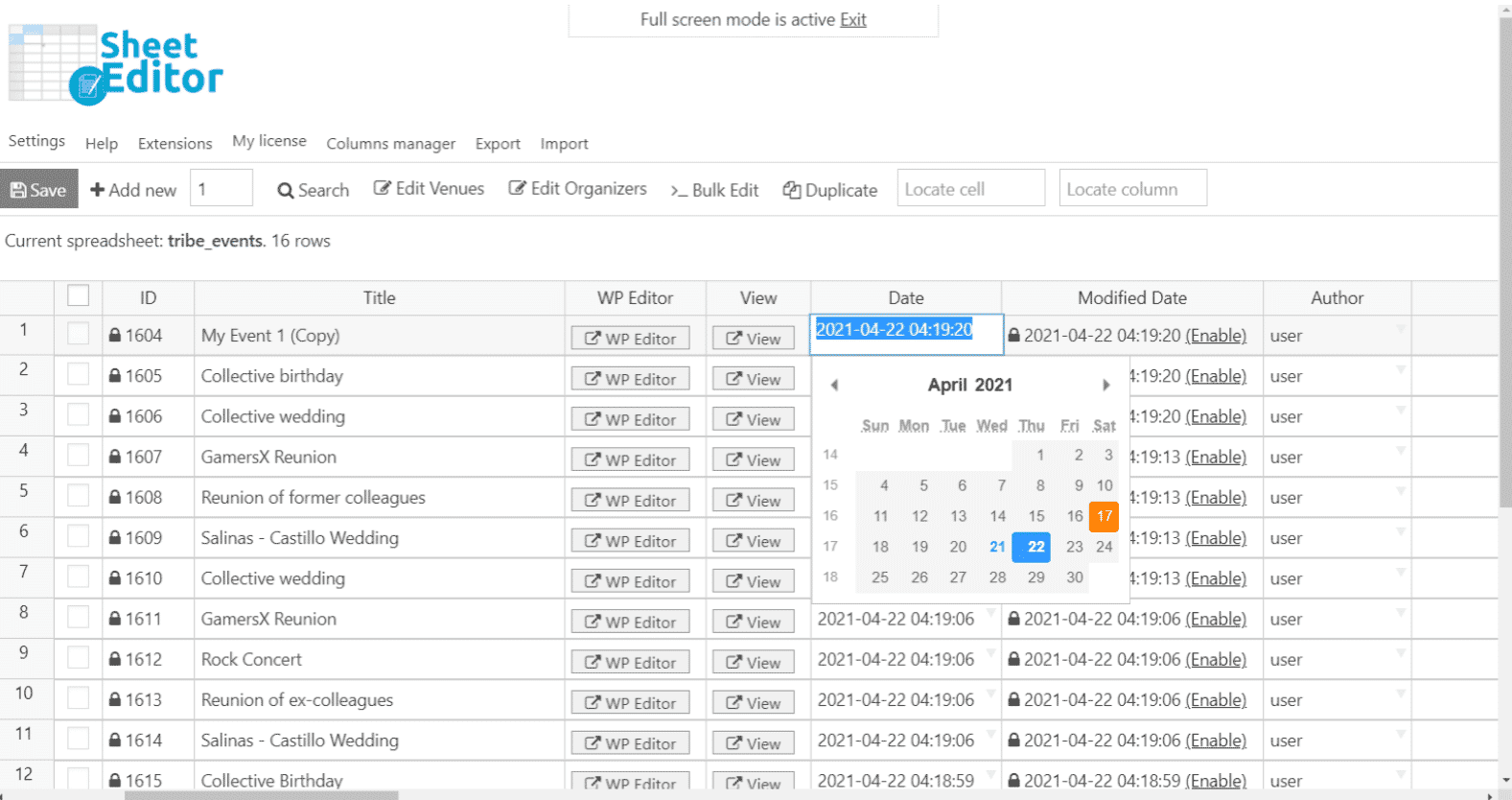Open Author dropdown for Rock Concert row
The width and height of the screenshot is (1512, 800).
[x=1401, y=653]
